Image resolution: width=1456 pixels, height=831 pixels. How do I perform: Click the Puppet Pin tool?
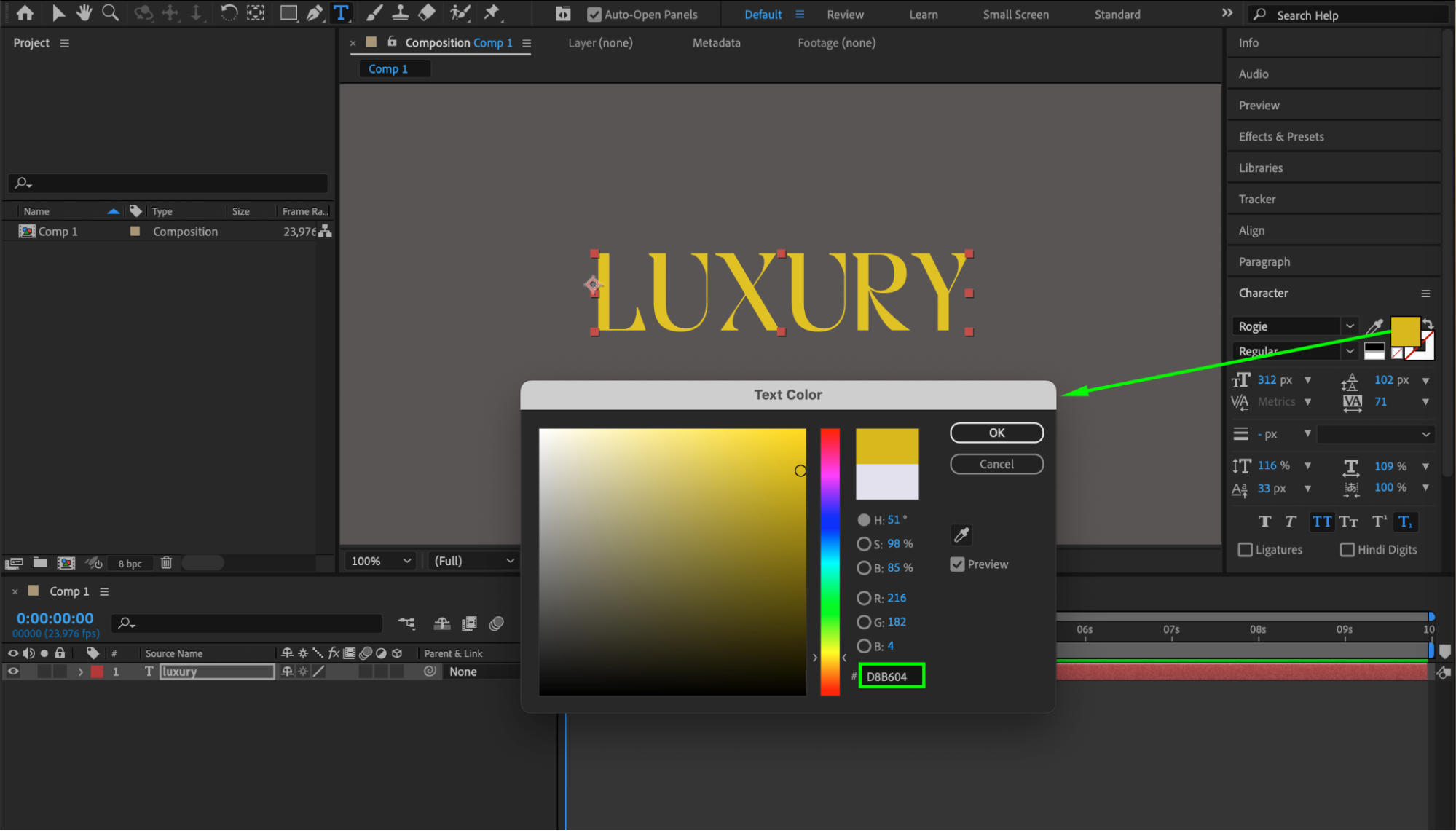492,12
